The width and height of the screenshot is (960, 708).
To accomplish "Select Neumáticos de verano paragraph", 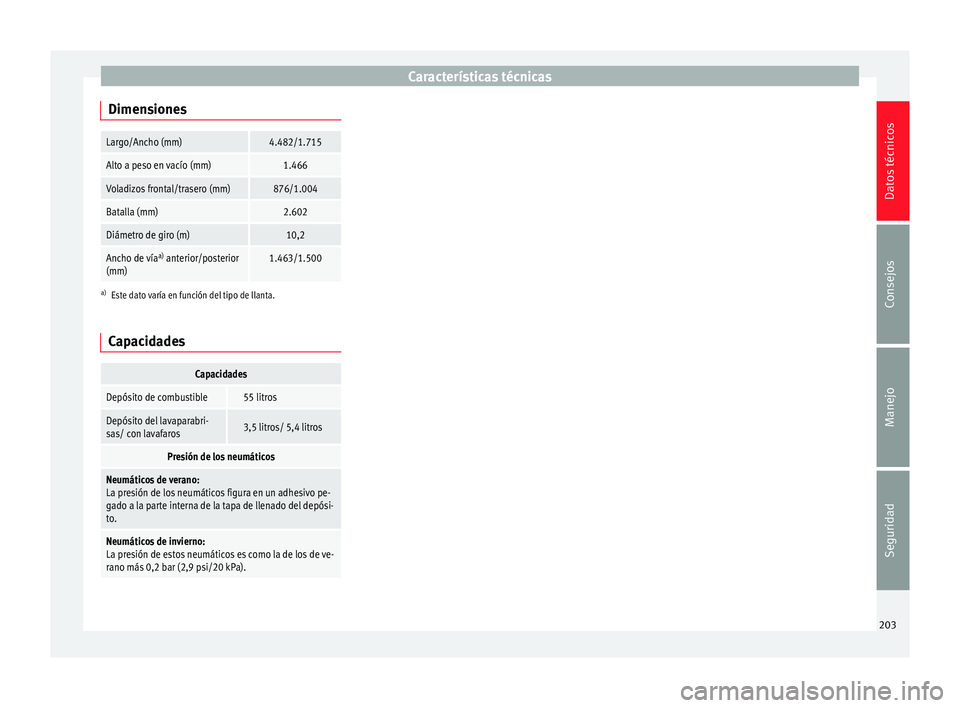I will 220,499.
